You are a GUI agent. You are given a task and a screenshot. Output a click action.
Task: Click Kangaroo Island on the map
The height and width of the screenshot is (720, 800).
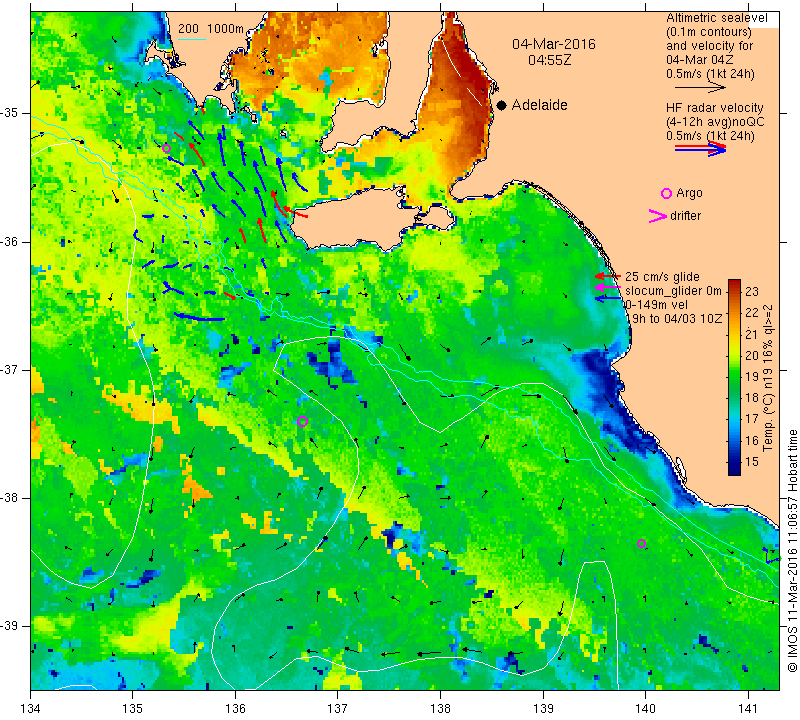point(357,220)
